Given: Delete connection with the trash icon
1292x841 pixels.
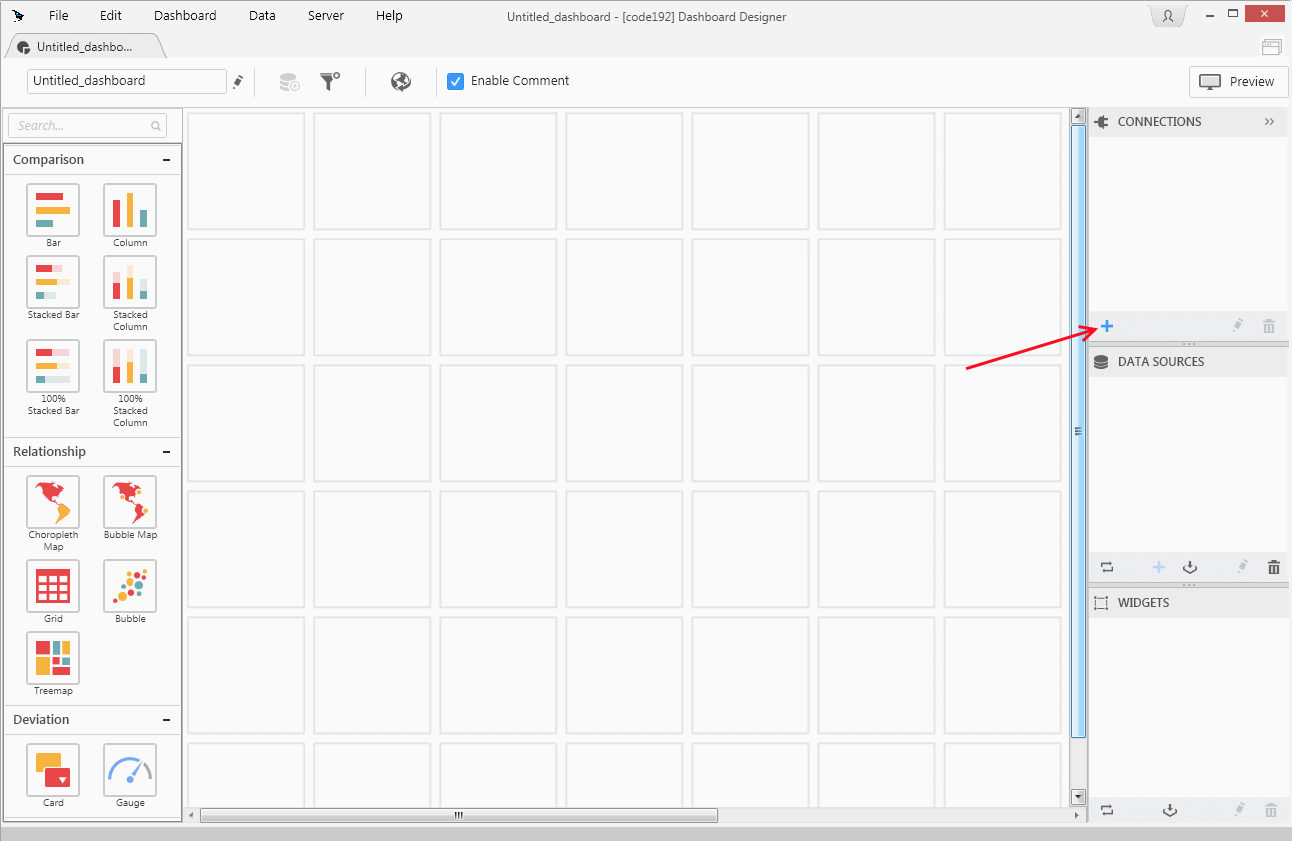Looking at the screenshot, I should [1269, 326].
